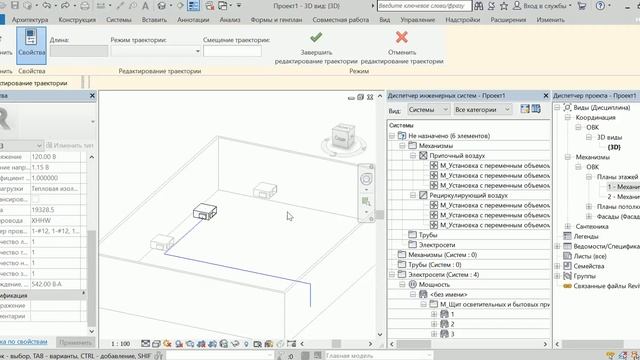Select the Легенды item in Project Browser
Image resolution: width=640 pixels, height=360 pixels.
pyautogui.click(x=586, y=236)
